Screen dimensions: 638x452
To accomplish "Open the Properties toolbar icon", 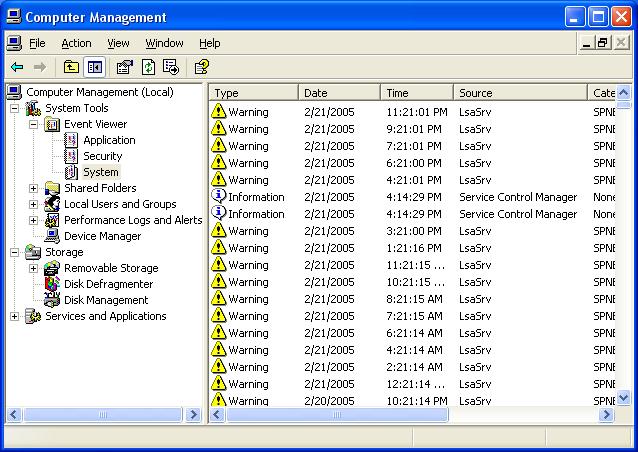I will (125, 67).
